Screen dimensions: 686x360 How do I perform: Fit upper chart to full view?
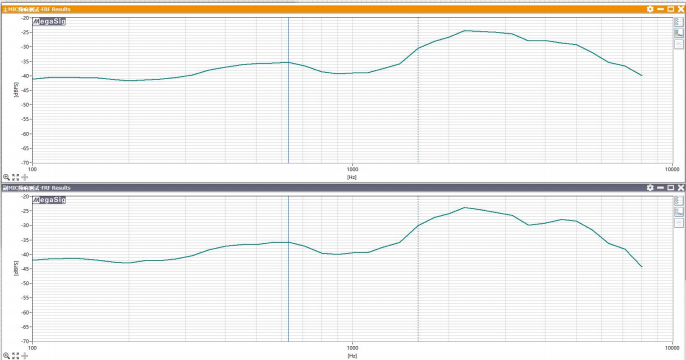pos(16,177)
